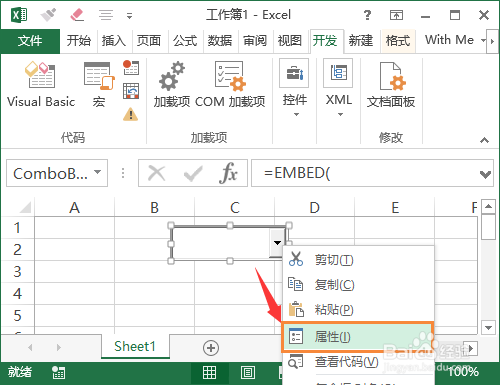Viewport: 500px width, 385px height.
Task: Select row 4 header
Action: [18, 294]
